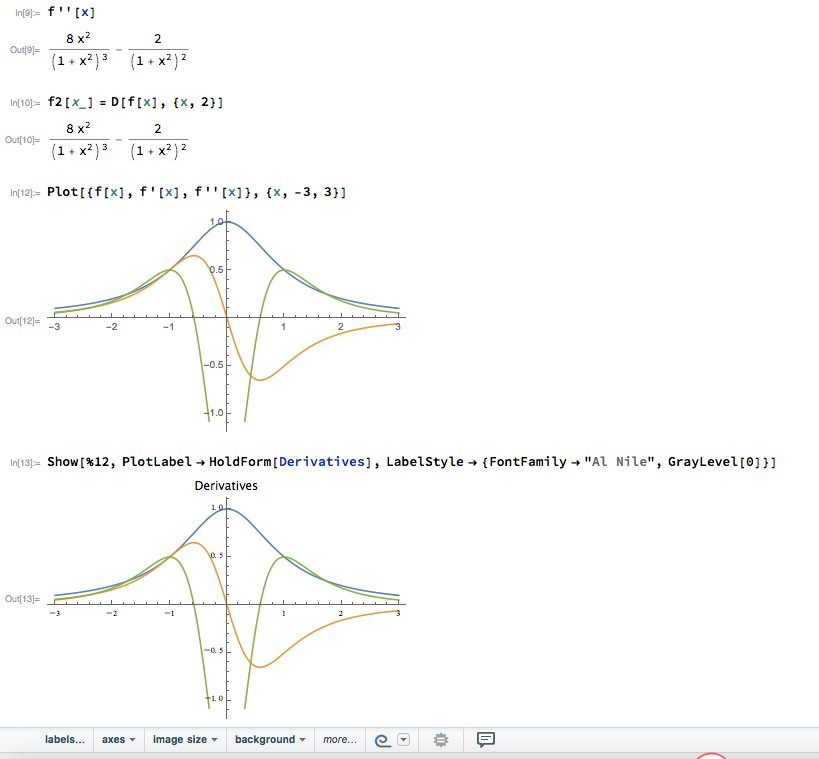The height and width of the screenshot is (759, 819).
Task: Click PlotLabel in the Show command
Action: pyautogui.click(x=157, y=462)
